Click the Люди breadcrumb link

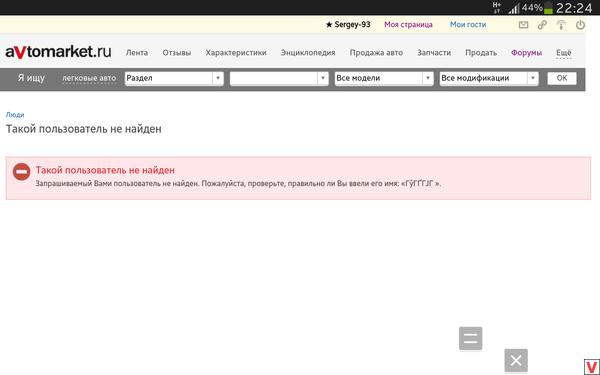pos(15,115)
